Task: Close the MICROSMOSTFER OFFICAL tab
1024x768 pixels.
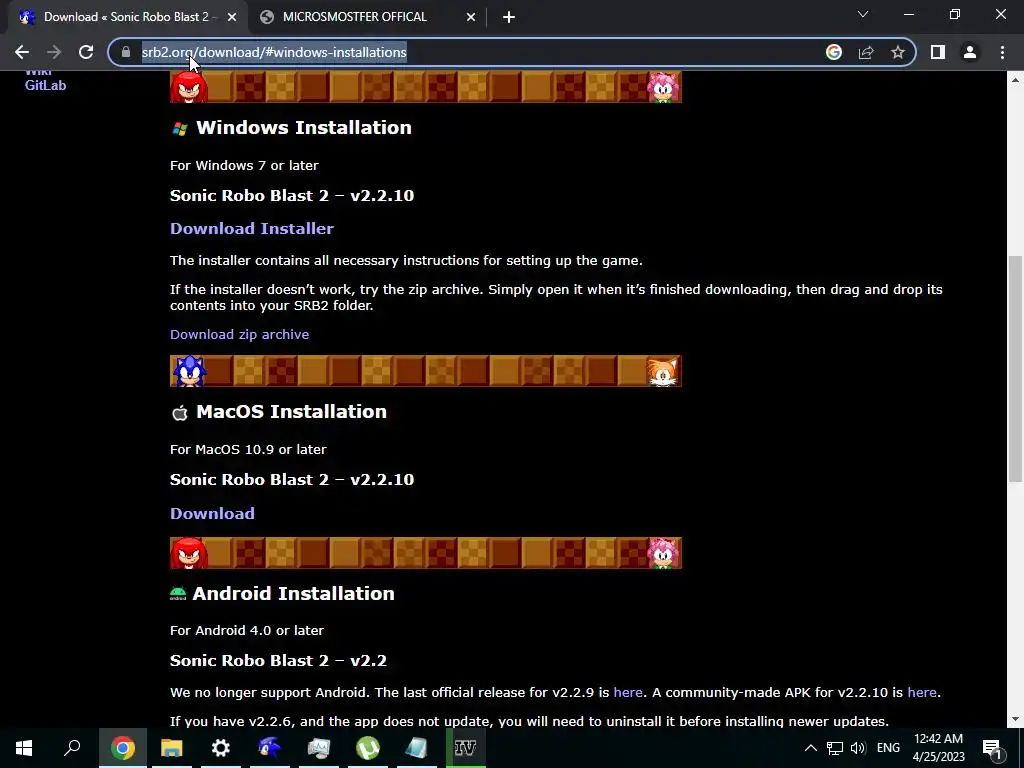Action: [471, 17]
